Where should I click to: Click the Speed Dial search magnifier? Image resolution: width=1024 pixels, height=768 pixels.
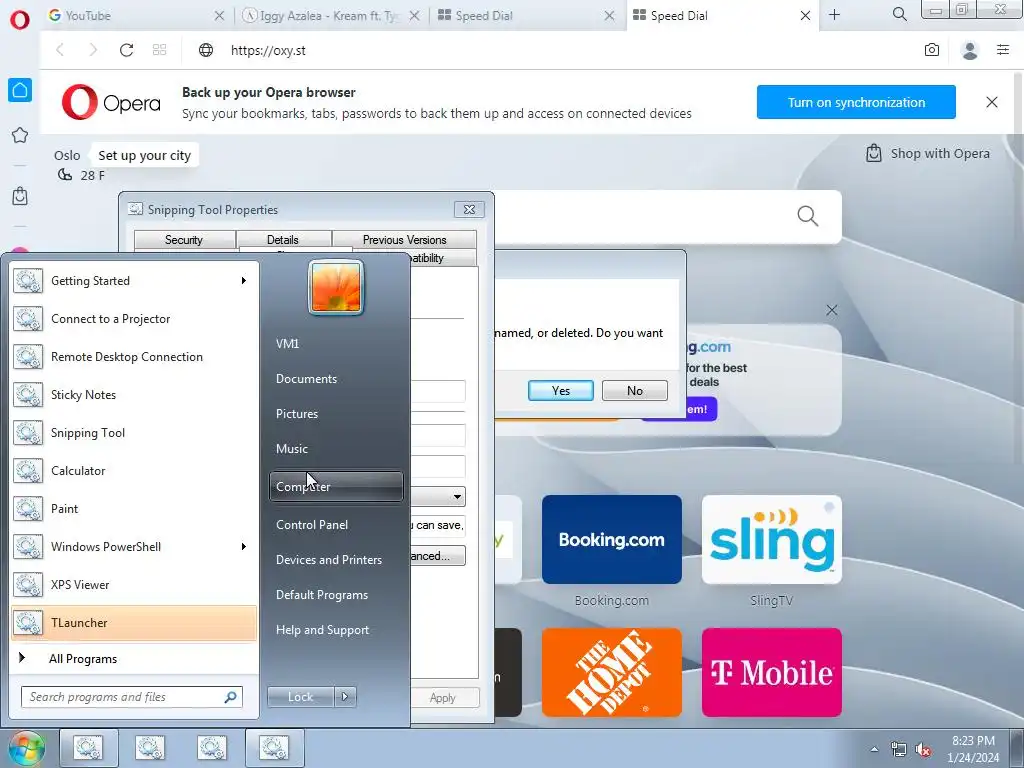(x=808, y=216)
